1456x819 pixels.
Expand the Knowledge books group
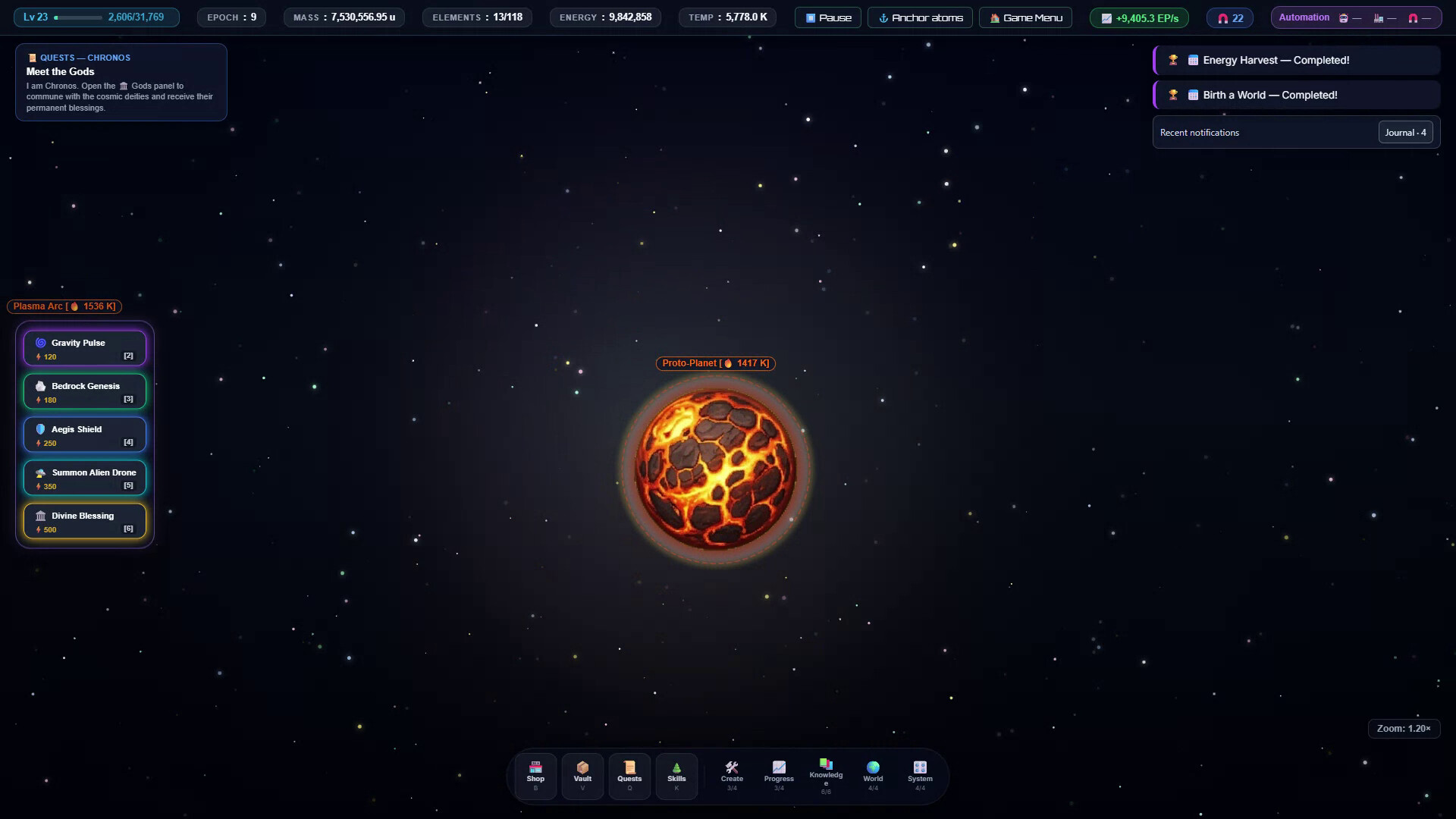826,777
